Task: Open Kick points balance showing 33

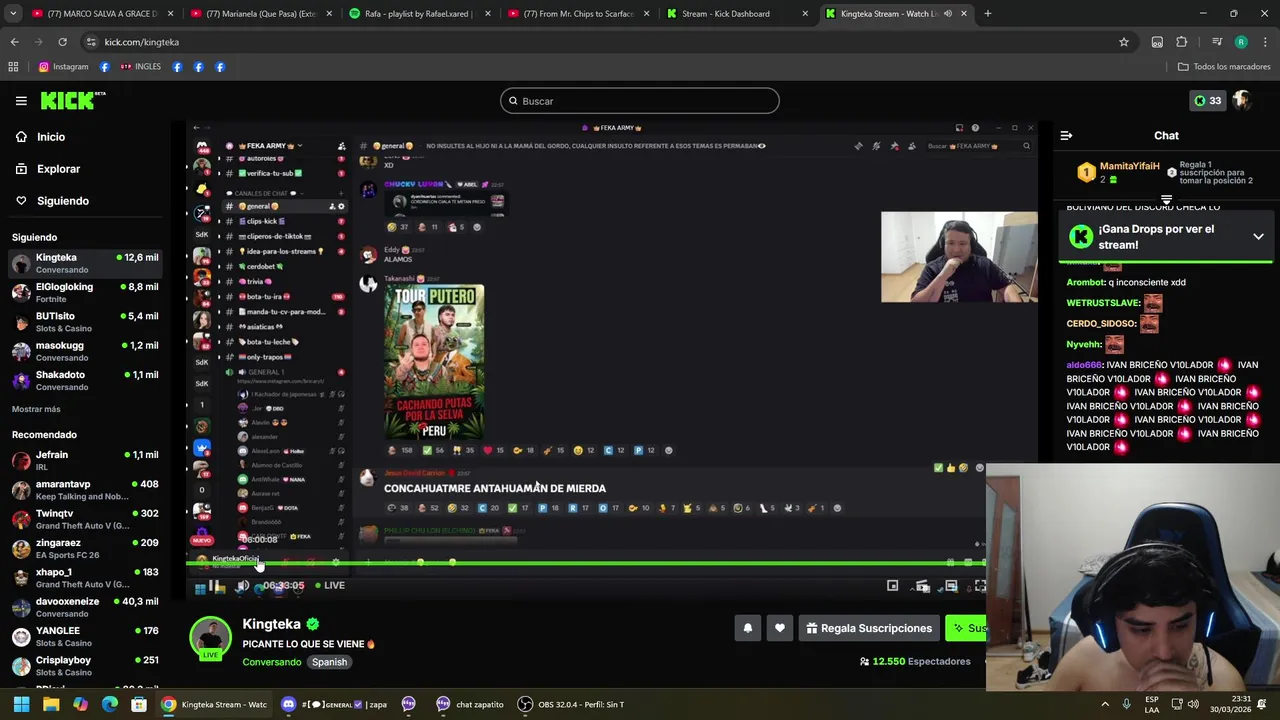Action: pos(1208,101)
